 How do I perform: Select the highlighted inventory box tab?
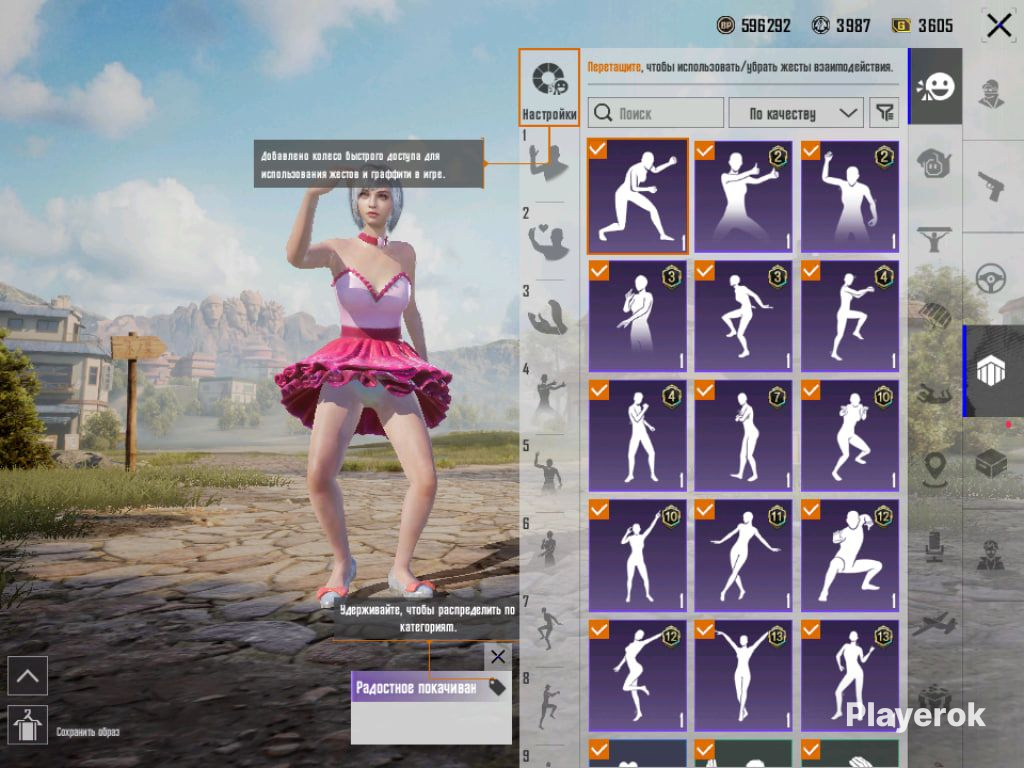991,371
